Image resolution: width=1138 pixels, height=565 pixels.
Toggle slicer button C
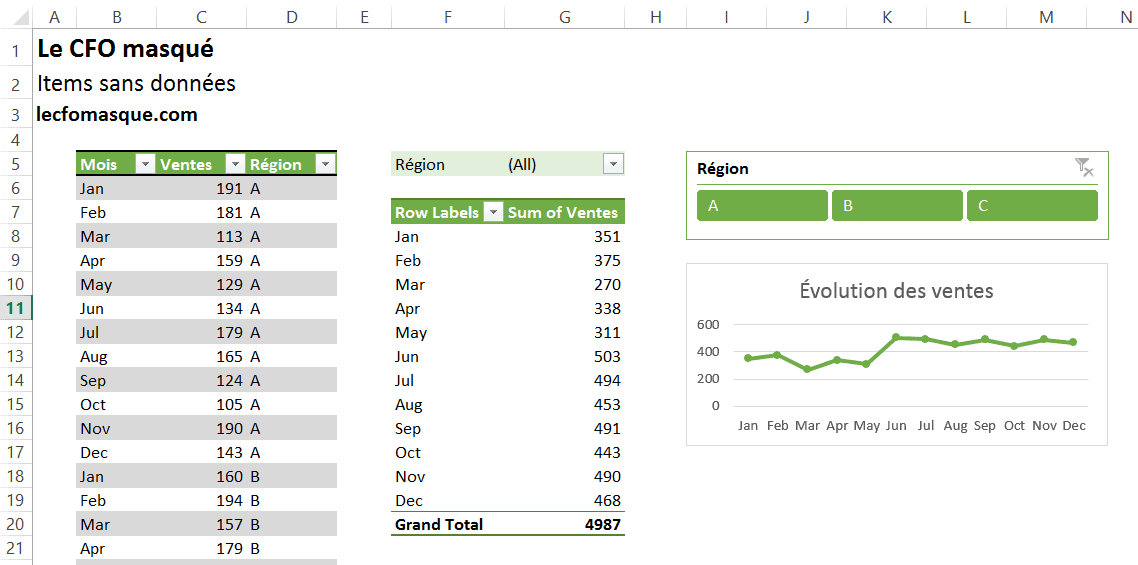pos(1032,206)
